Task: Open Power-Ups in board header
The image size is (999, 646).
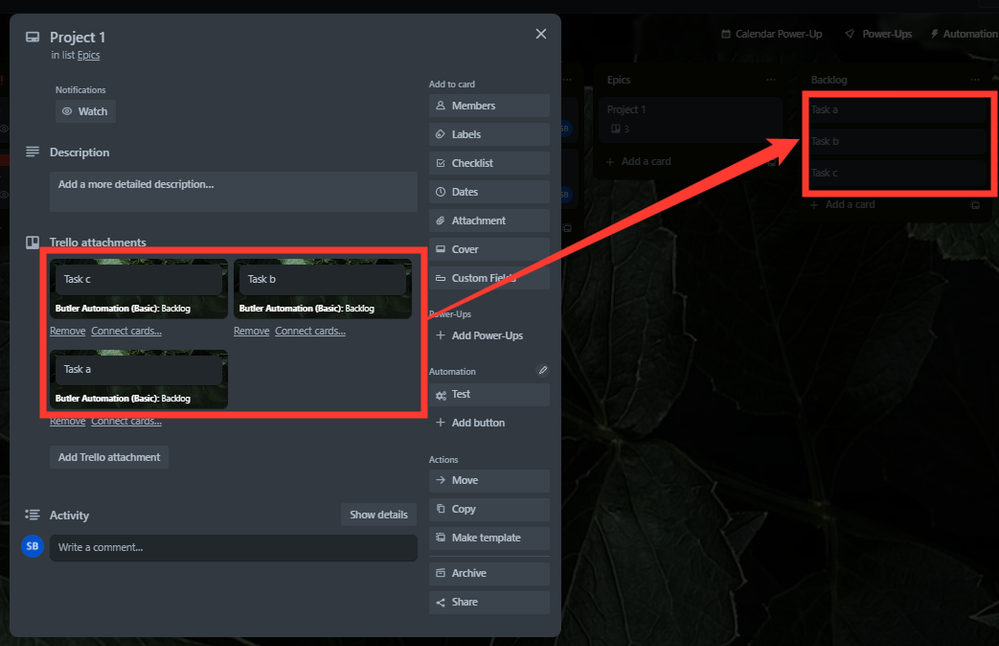Action: tap(878, 34)
